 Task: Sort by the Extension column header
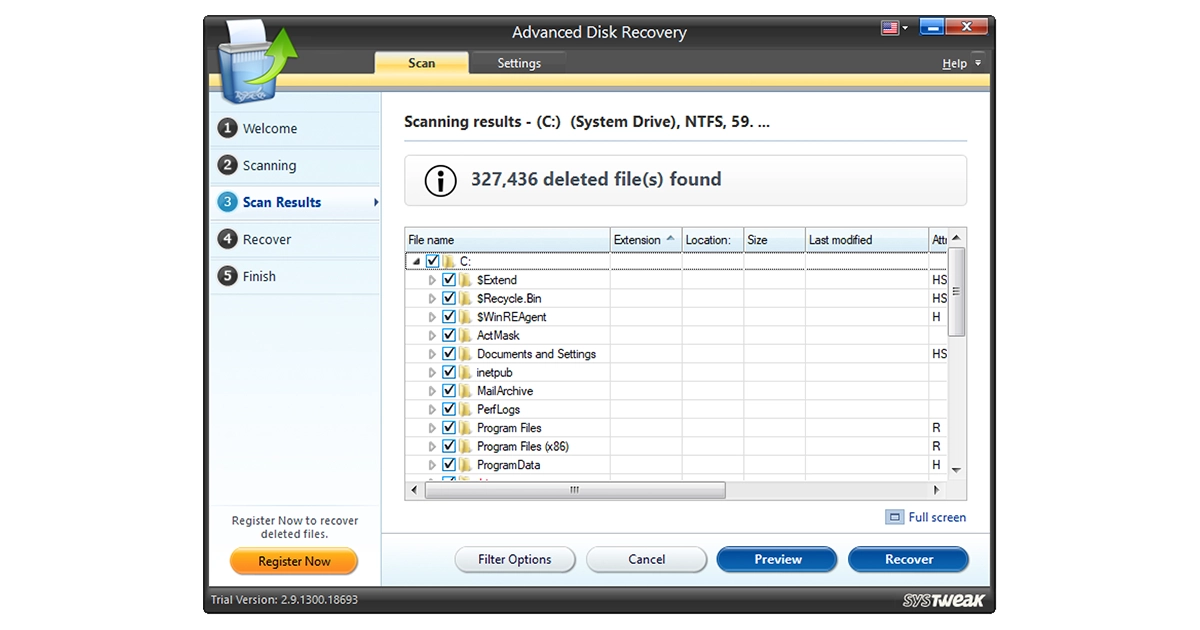(x=646, y=240)
